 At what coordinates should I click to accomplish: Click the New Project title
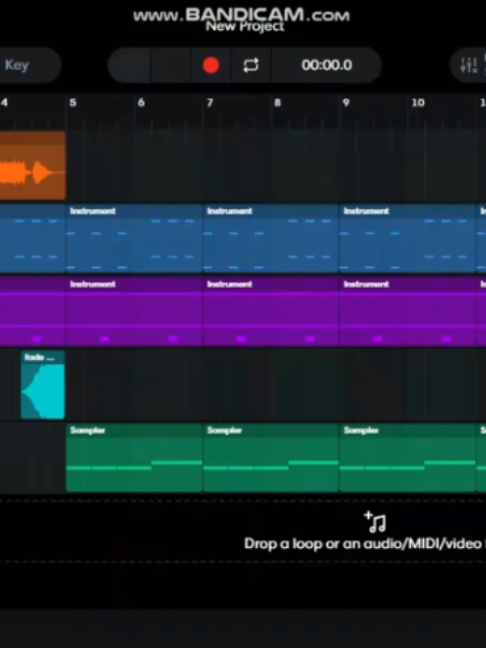click(x=245, y=27)
